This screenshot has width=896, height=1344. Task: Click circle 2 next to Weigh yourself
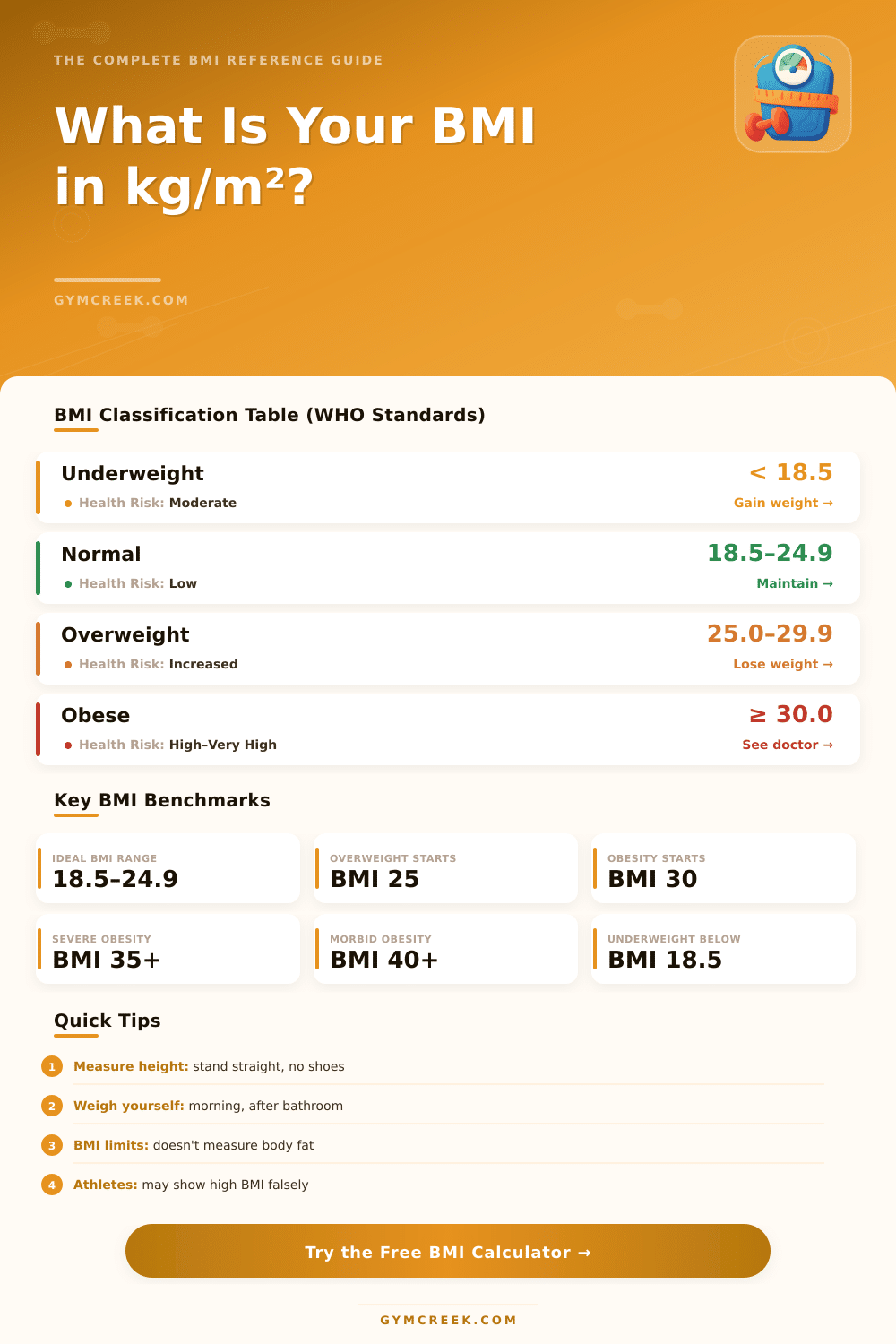(x=52, y=1106)
